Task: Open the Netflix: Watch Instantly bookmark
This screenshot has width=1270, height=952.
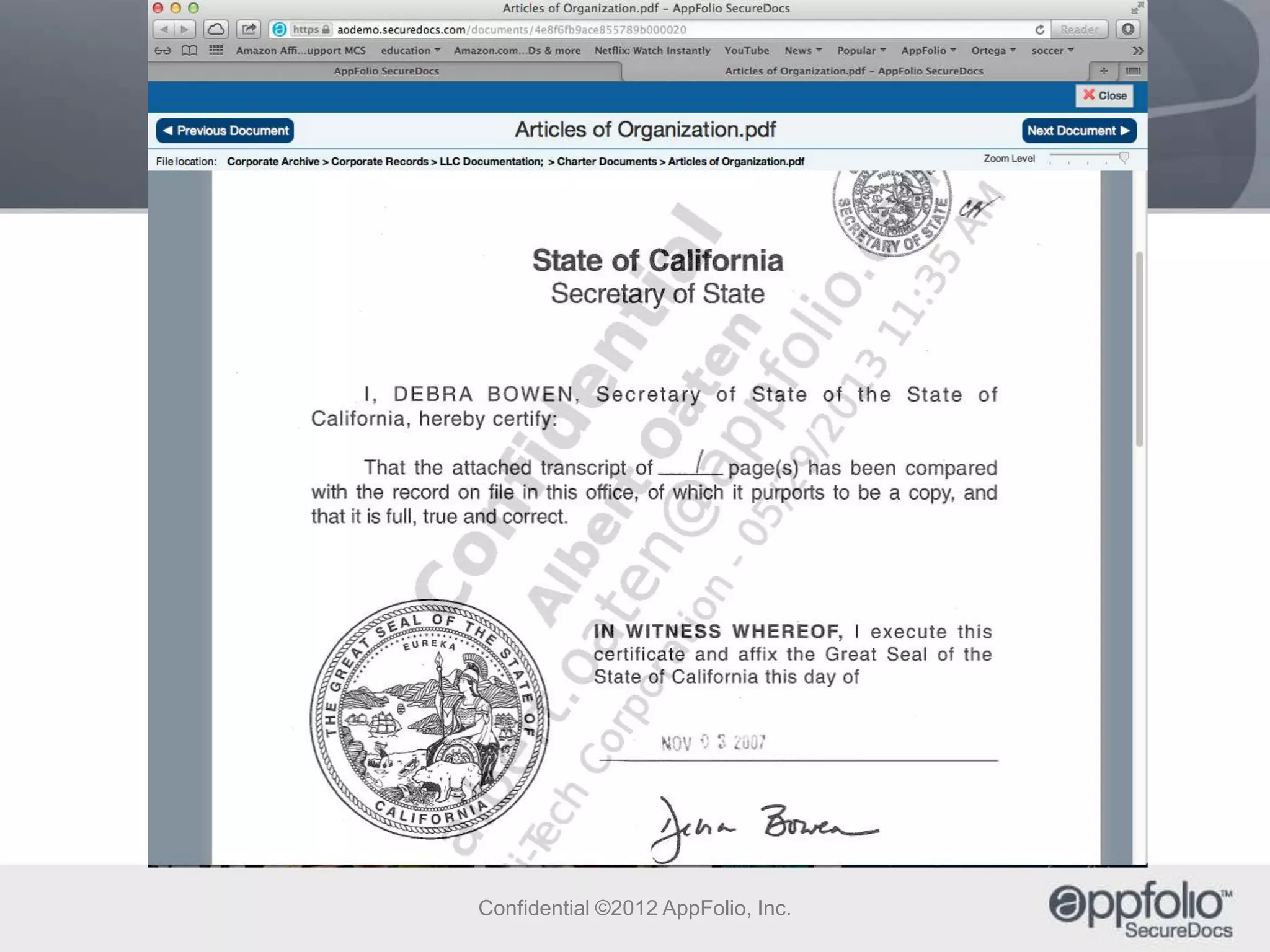Action: [x=652, y=50]
